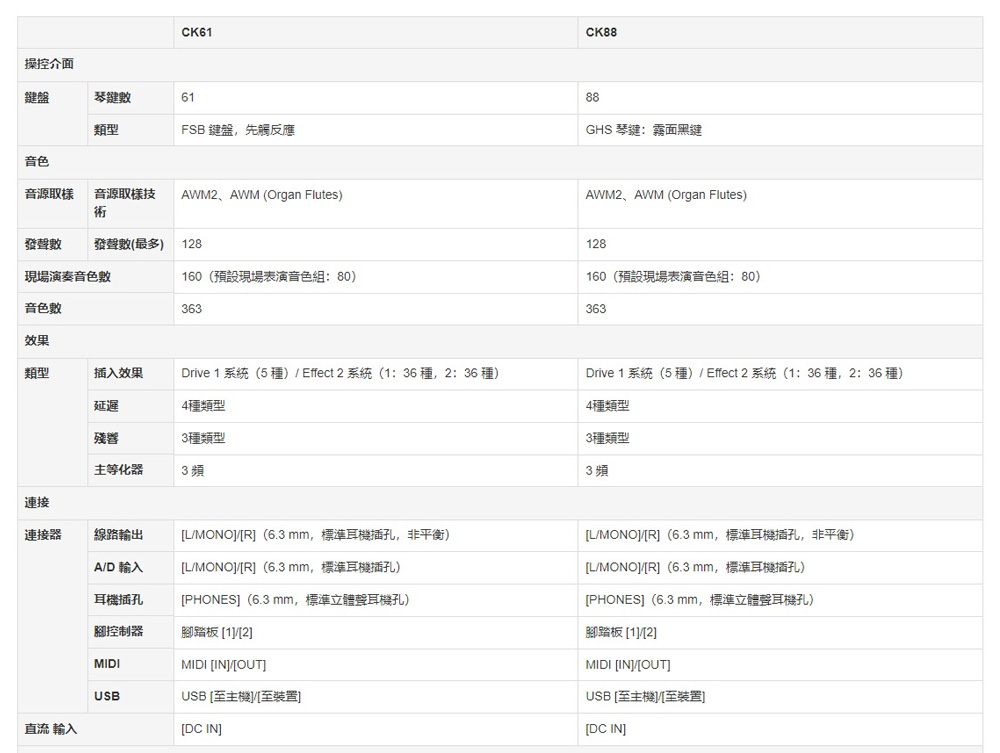
Task: Select the 操控介面 section heading
Action: (x=49, y=65)
